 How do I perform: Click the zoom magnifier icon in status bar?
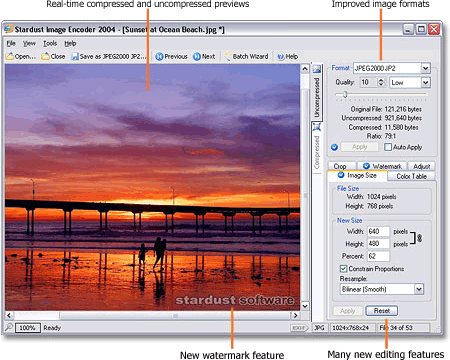click(9, 327)
